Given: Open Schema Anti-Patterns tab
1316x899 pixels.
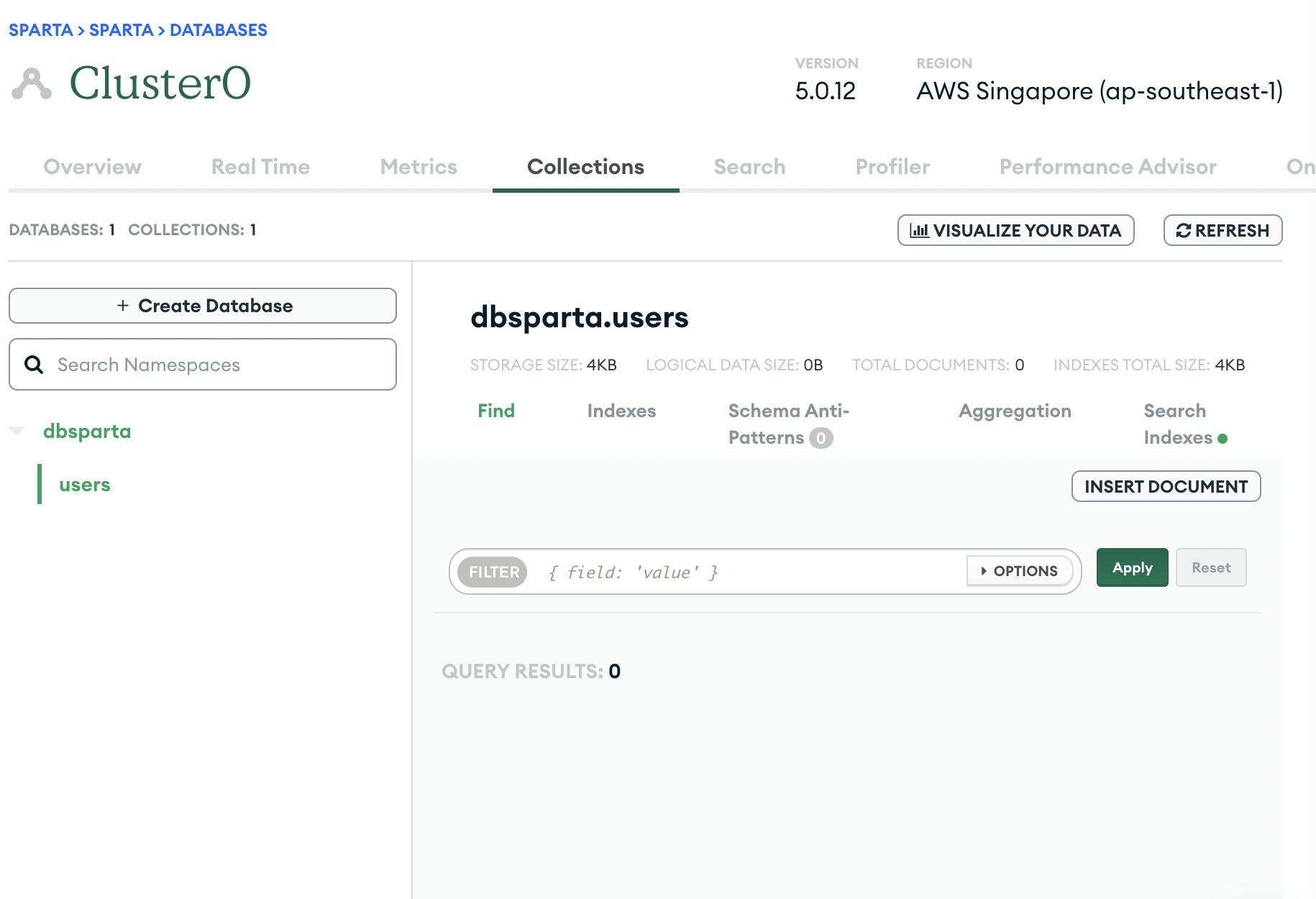Looking at the screenshot, I should (789, 424).
